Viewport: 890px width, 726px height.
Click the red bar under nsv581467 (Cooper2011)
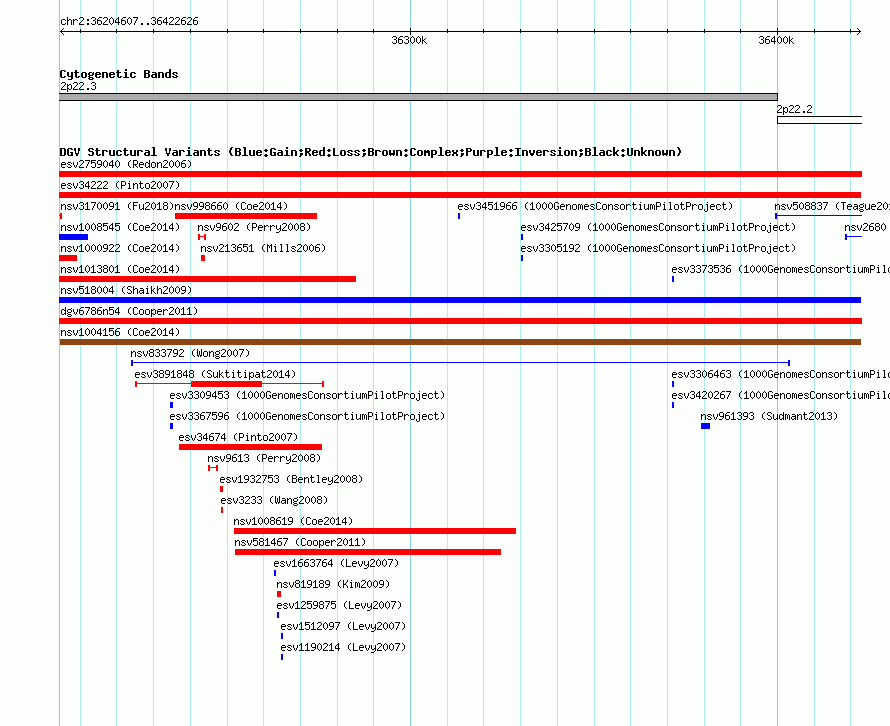368,552
